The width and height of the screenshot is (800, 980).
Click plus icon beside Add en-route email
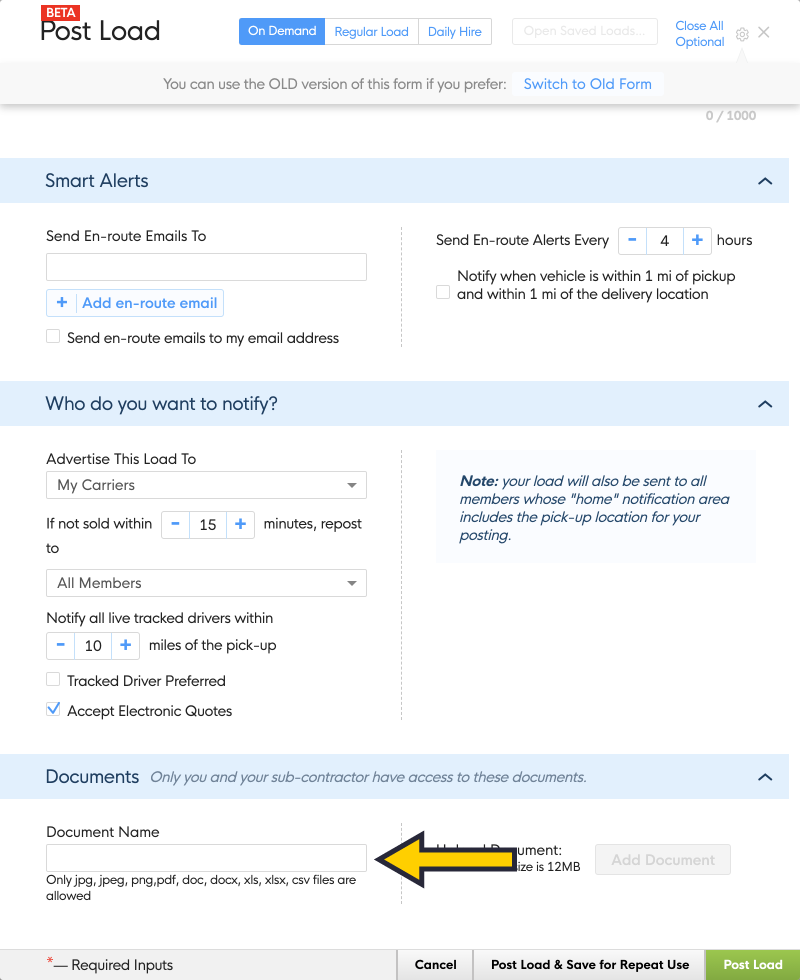point(62,303)
